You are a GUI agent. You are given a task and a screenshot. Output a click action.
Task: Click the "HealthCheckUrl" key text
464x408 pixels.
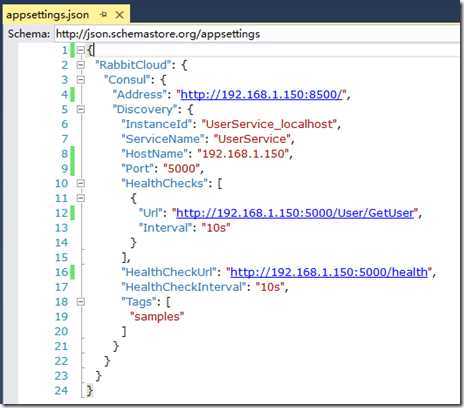pos(169,272)
